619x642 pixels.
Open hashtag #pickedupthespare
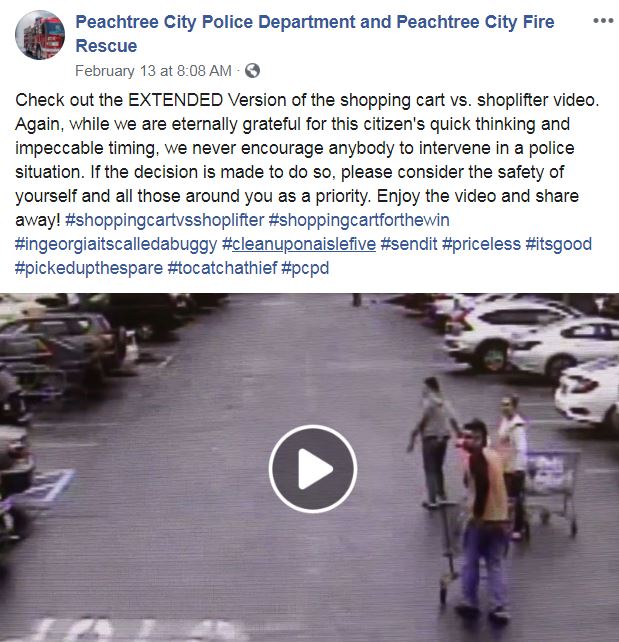(89, 269)
